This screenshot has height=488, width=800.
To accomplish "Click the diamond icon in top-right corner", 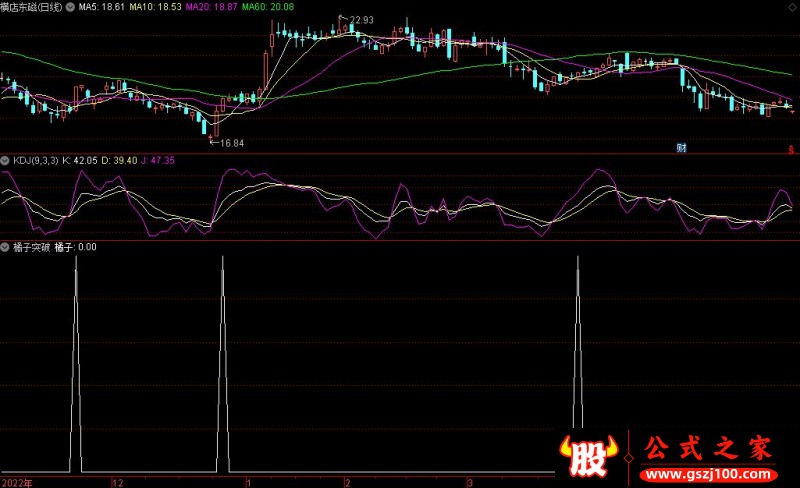I will [x=792, y=7].
